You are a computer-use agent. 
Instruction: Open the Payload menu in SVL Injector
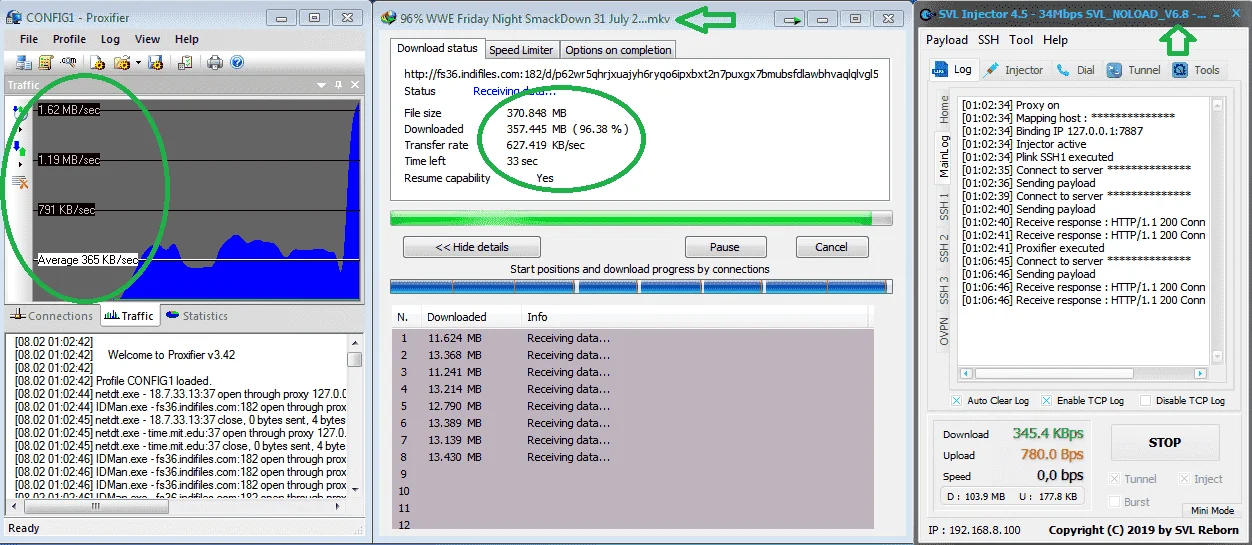[947, 40]
